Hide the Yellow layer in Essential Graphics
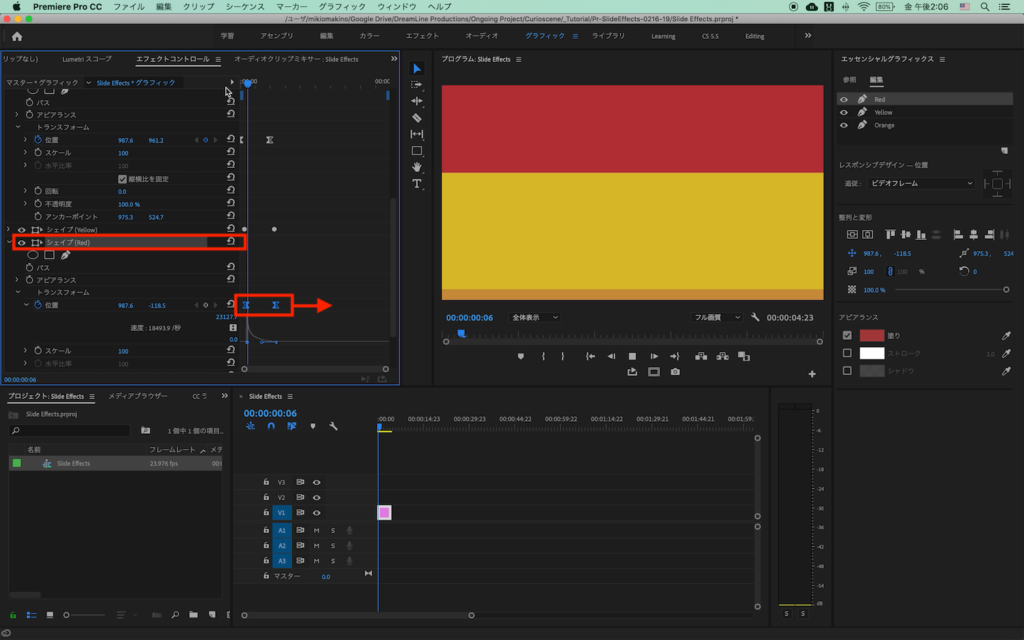This screenshot has height=640, width=1024. pos(844,112)
